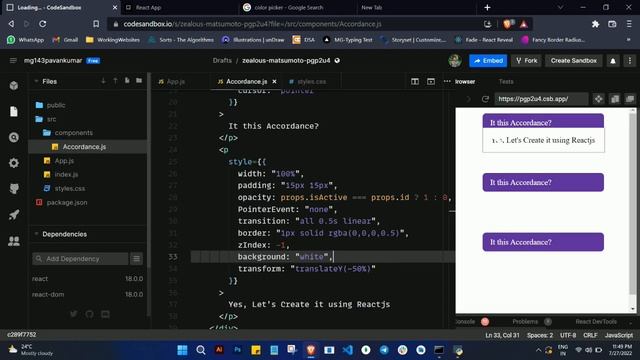Refresh the preview browser

click(485, 99)
